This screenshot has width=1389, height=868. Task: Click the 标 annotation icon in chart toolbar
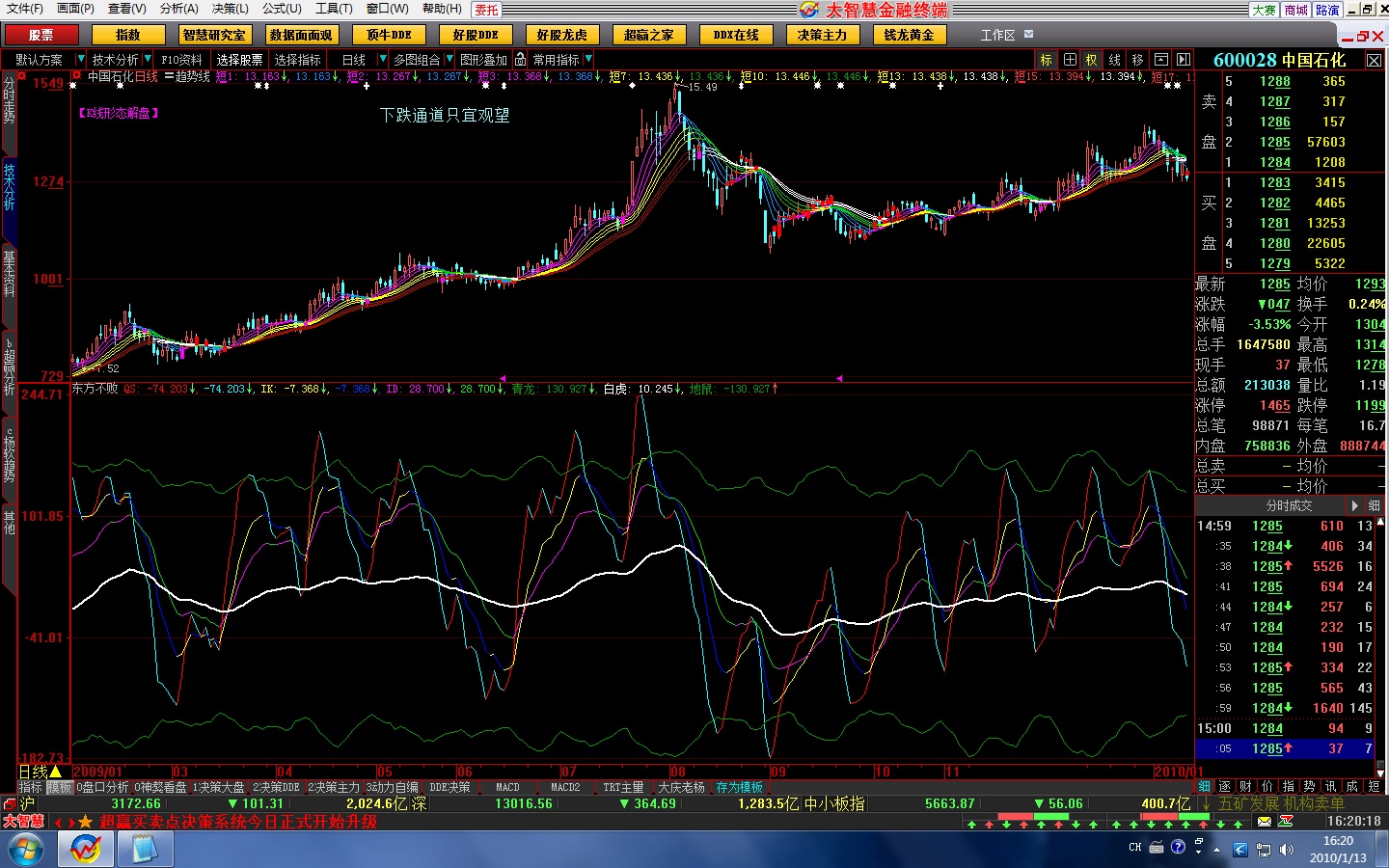point(1047,60)
